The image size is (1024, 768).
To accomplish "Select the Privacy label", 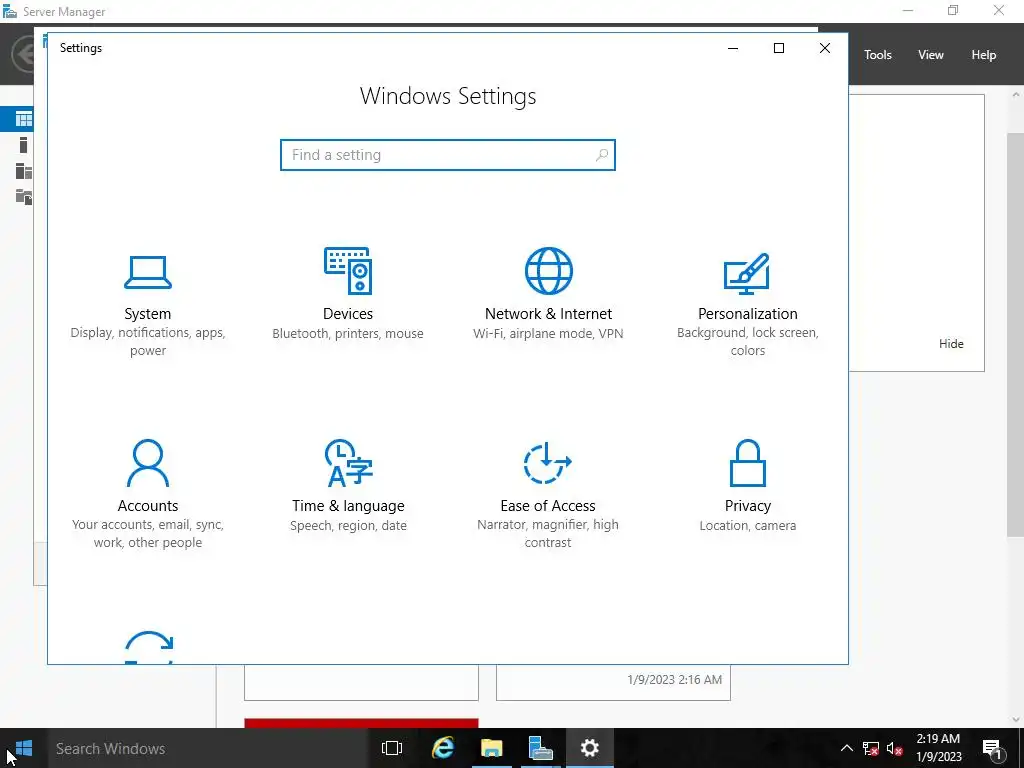I will click(748, 505).
